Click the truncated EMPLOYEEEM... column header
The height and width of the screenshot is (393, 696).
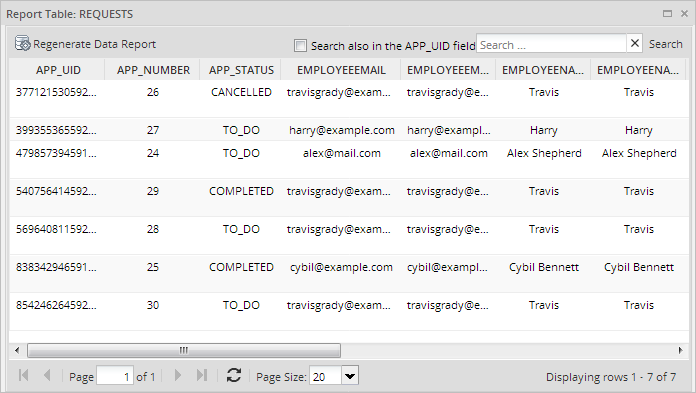pos(448,70)
